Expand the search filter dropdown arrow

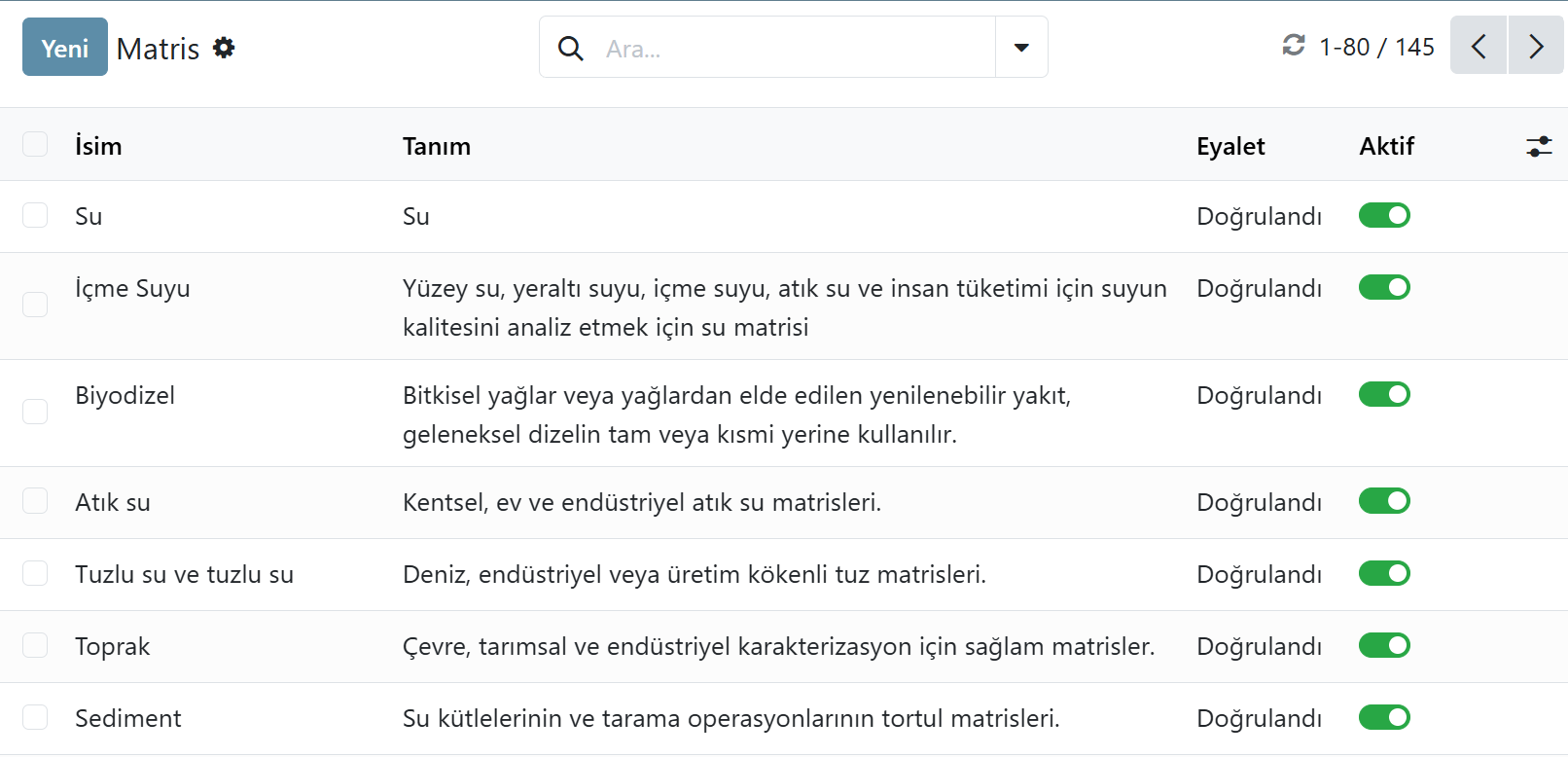tap(1021, 48)
